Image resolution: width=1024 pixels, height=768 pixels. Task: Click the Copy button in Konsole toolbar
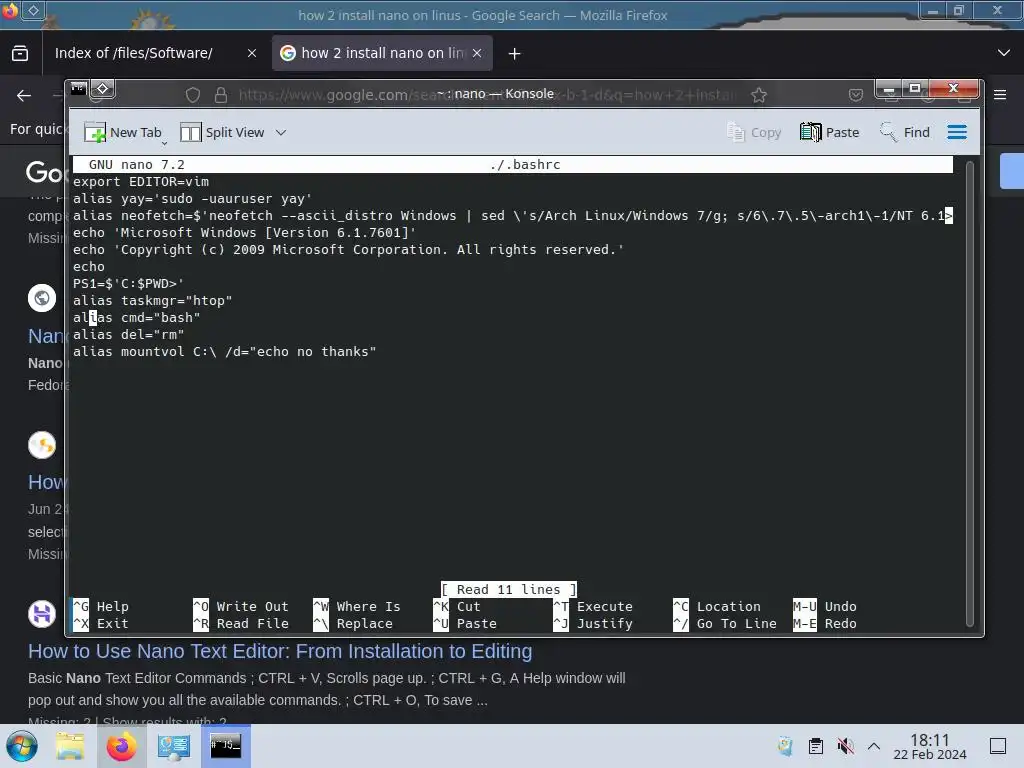pos(754,133)
